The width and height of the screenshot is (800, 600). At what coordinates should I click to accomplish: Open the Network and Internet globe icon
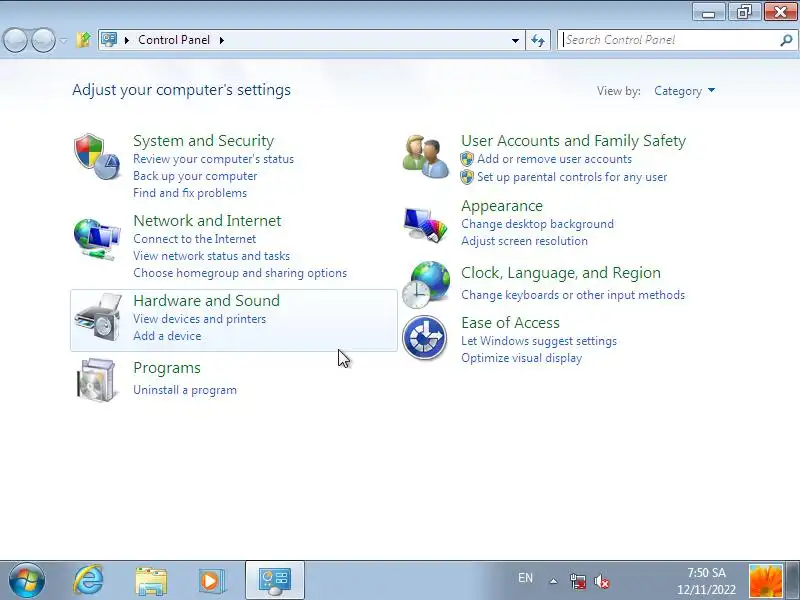coord(97,239)
